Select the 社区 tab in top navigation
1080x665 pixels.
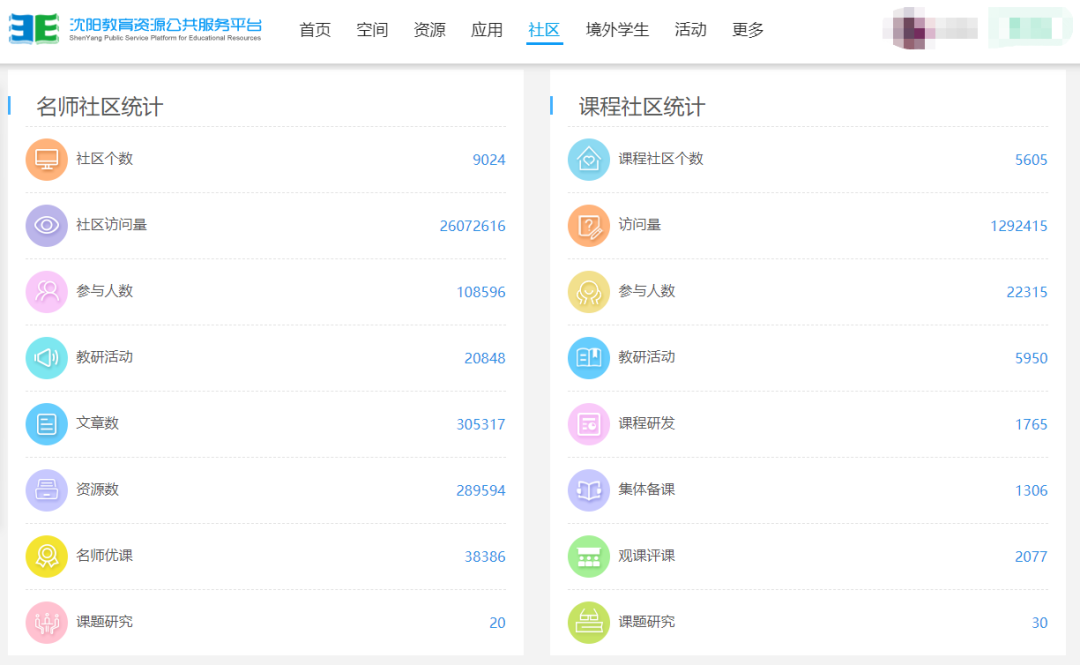point(544,30)
